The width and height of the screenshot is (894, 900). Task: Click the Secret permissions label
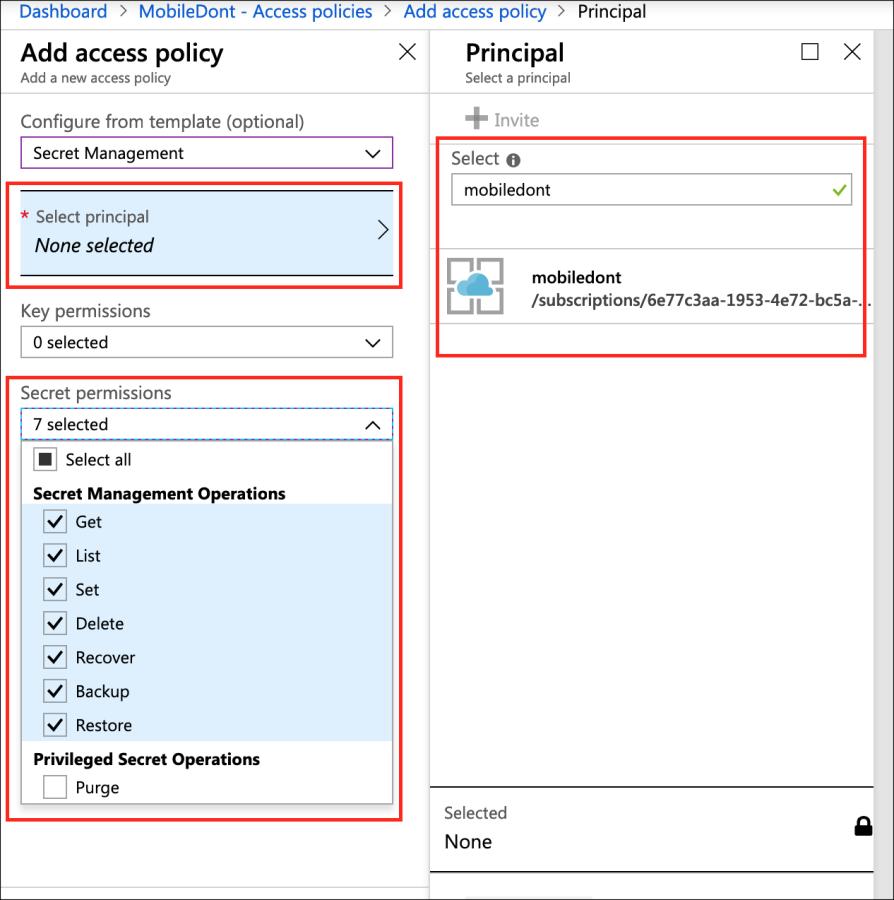[x=96, y=393]
